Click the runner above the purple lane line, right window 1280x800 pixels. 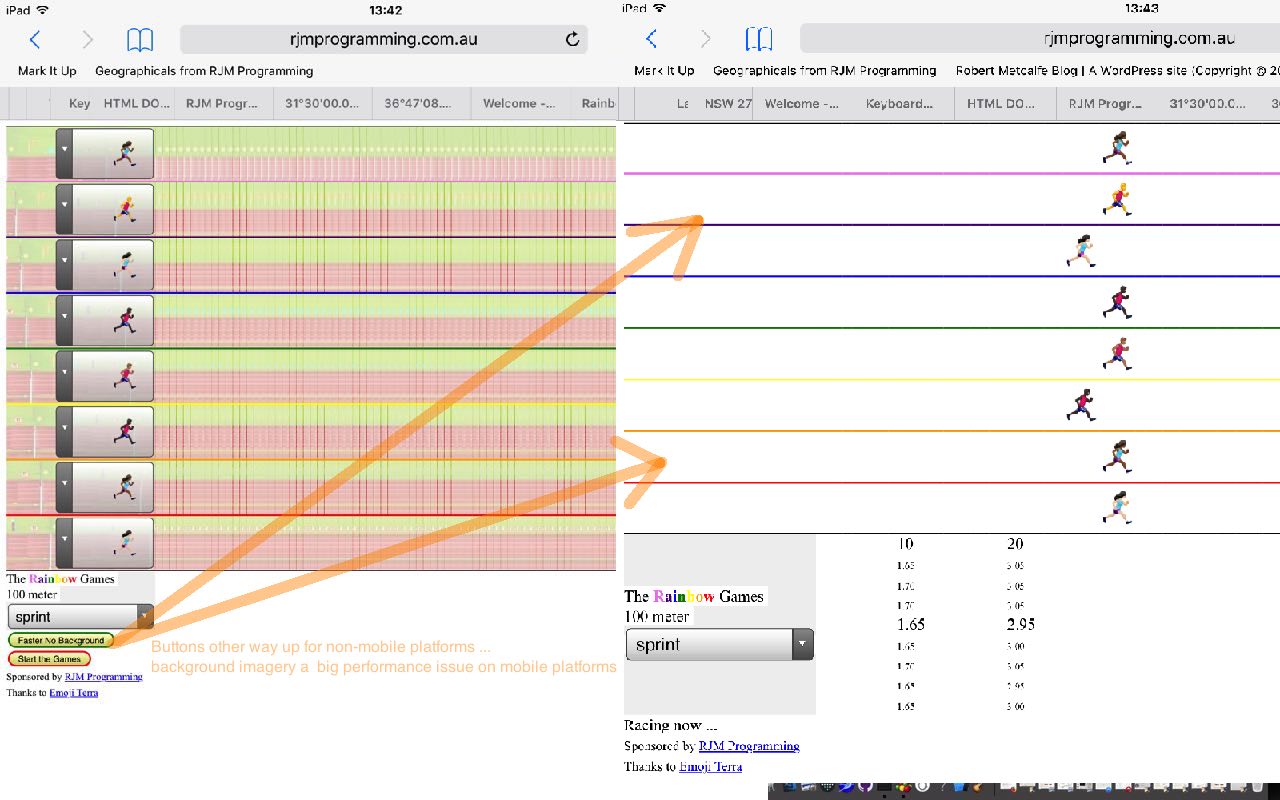(1117, 199)
